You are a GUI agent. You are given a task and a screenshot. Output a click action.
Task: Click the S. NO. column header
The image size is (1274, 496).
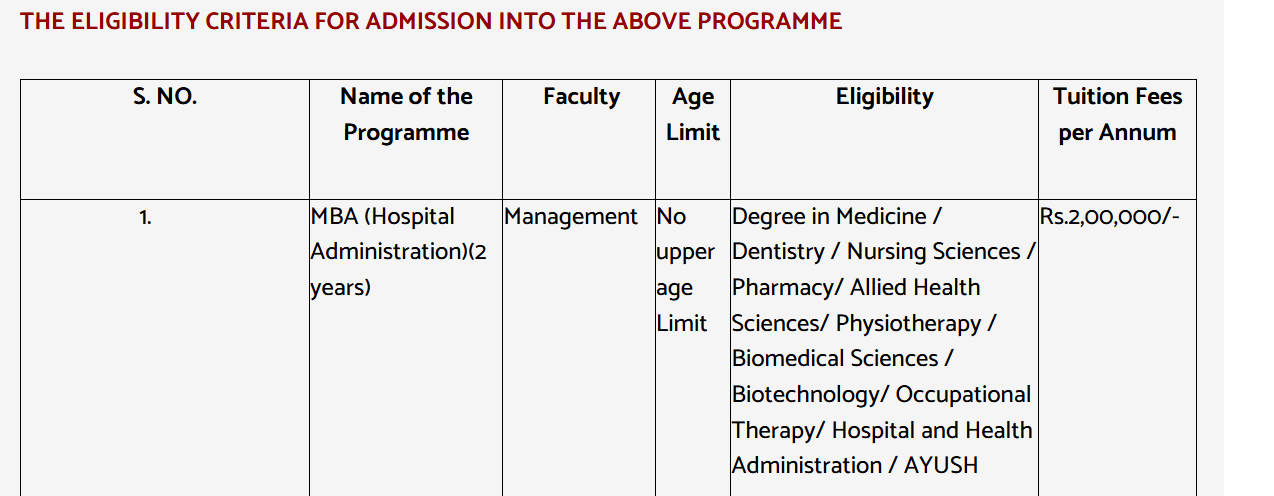point(165,97)
